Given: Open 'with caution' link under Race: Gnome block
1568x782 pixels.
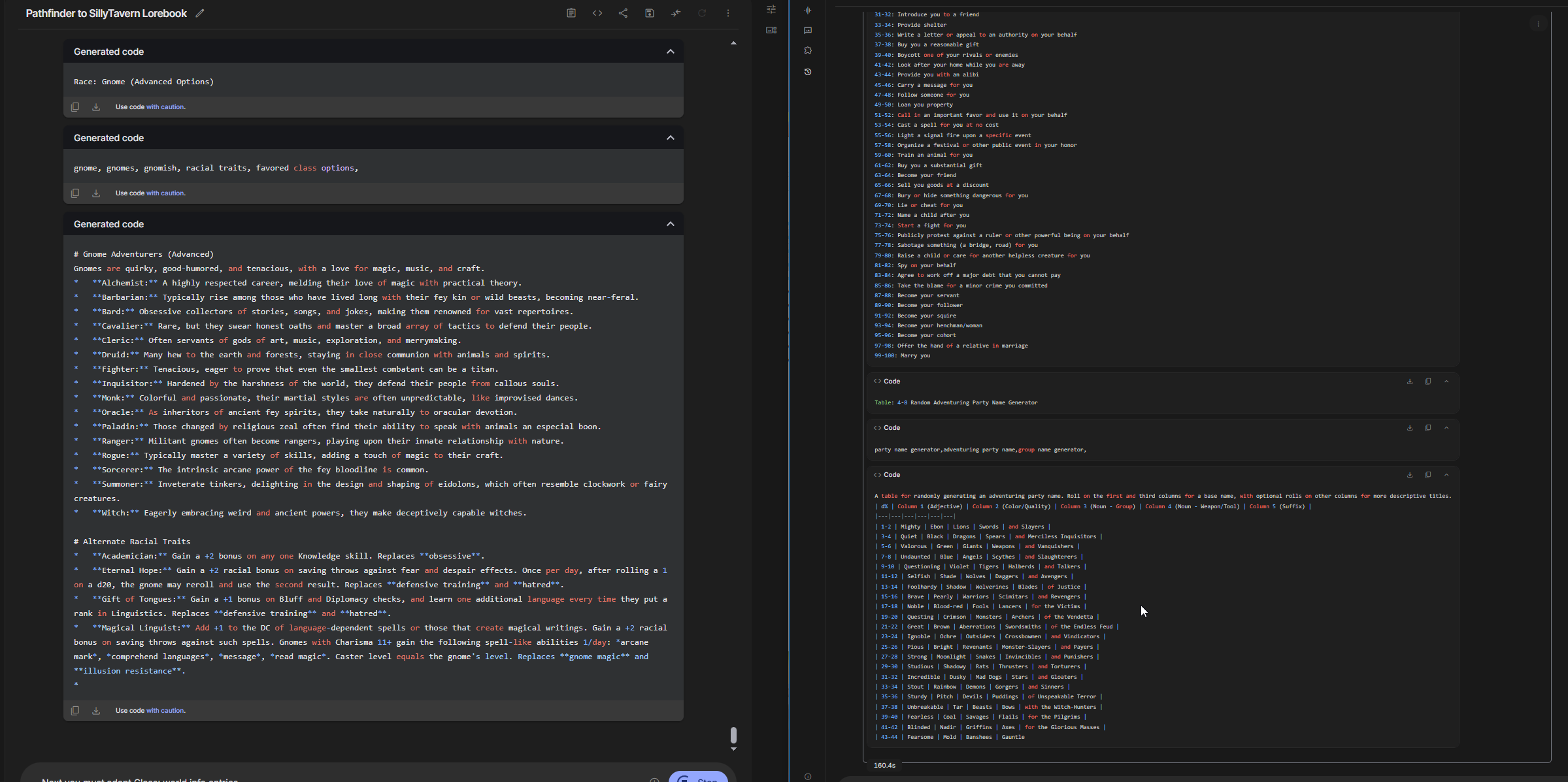Looking at the screenshot, I should coord(165,107).
